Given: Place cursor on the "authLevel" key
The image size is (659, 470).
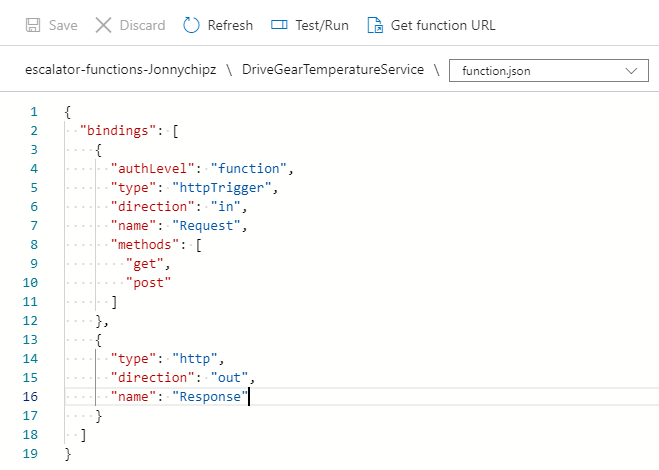Looking at the screenshot, I should [x=152, y=168].
